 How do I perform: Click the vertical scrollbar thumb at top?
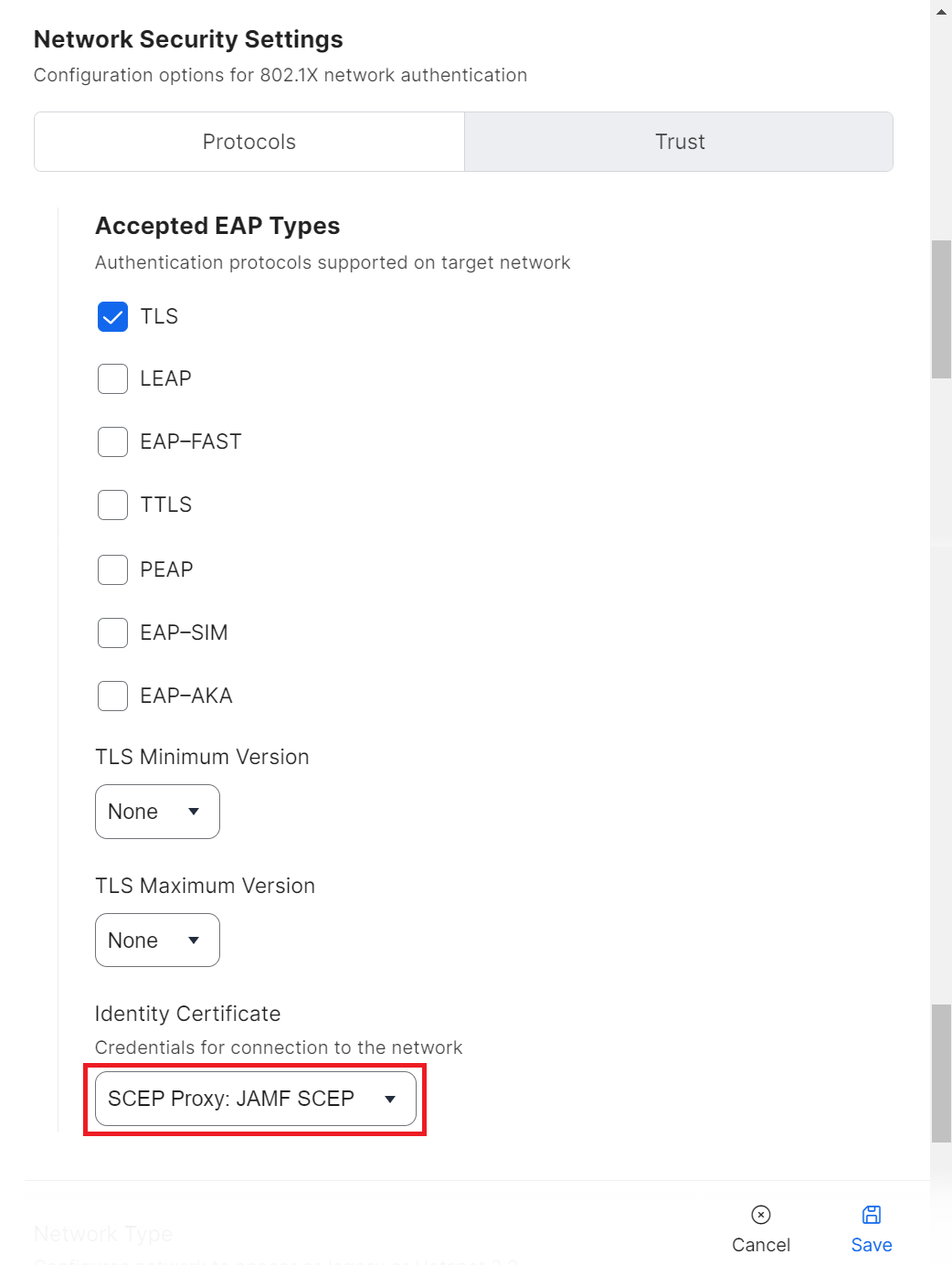point(941,309)
